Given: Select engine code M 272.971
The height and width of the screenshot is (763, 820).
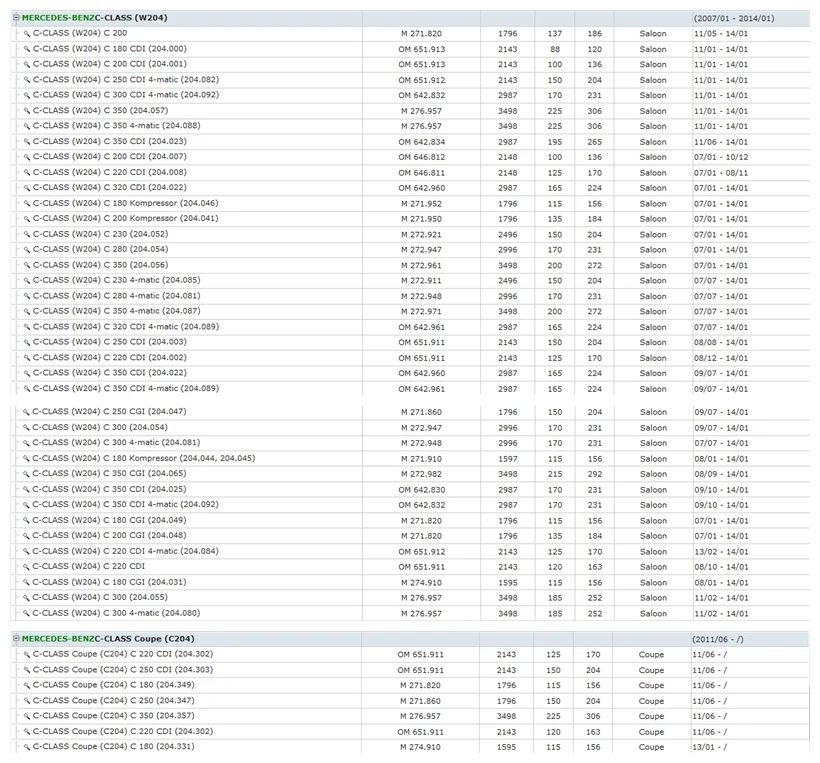Looking at the screenshot, I should 422,311.
